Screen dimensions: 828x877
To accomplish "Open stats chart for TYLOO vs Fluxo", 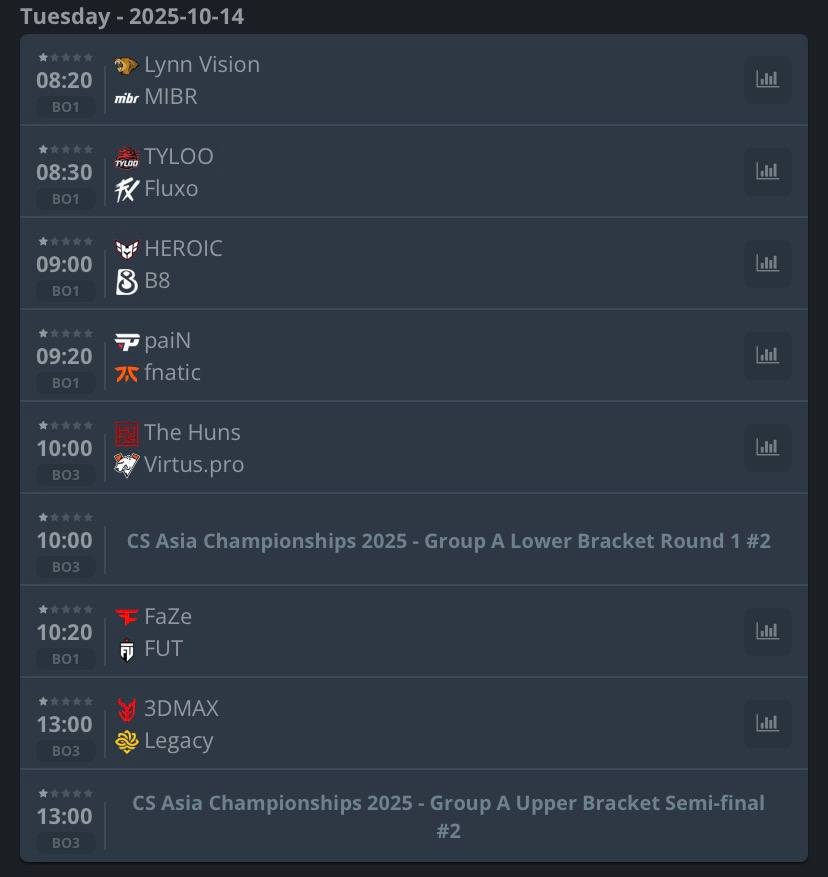I will click(x=767, y=172).
